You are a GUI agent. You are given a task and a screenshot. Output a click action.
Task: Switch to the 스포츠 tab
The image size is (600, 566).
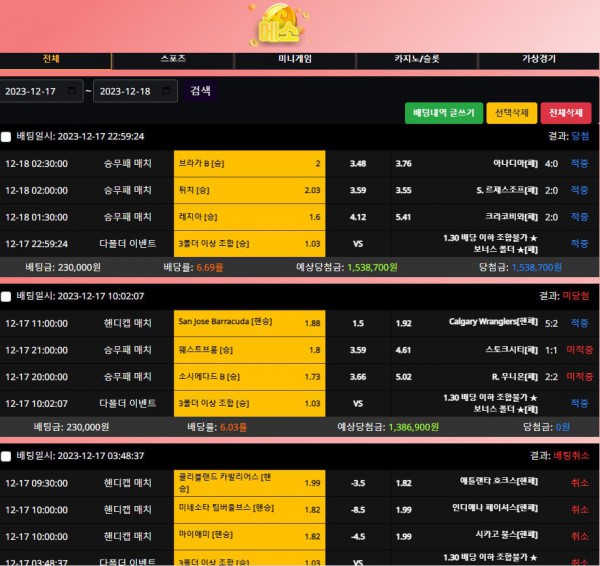click(x=173, y=59)
